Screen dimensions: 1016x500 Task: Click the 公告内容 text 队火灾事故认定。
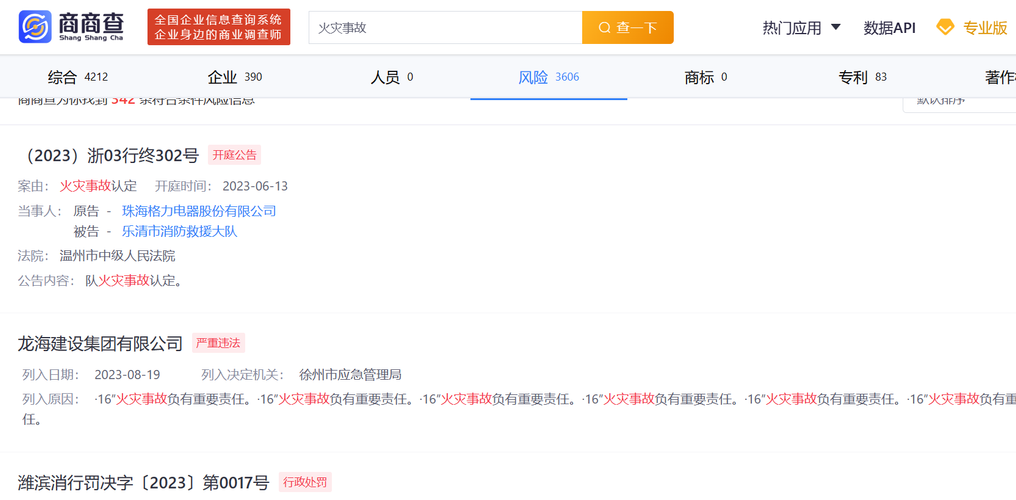[x=134, y=281]
